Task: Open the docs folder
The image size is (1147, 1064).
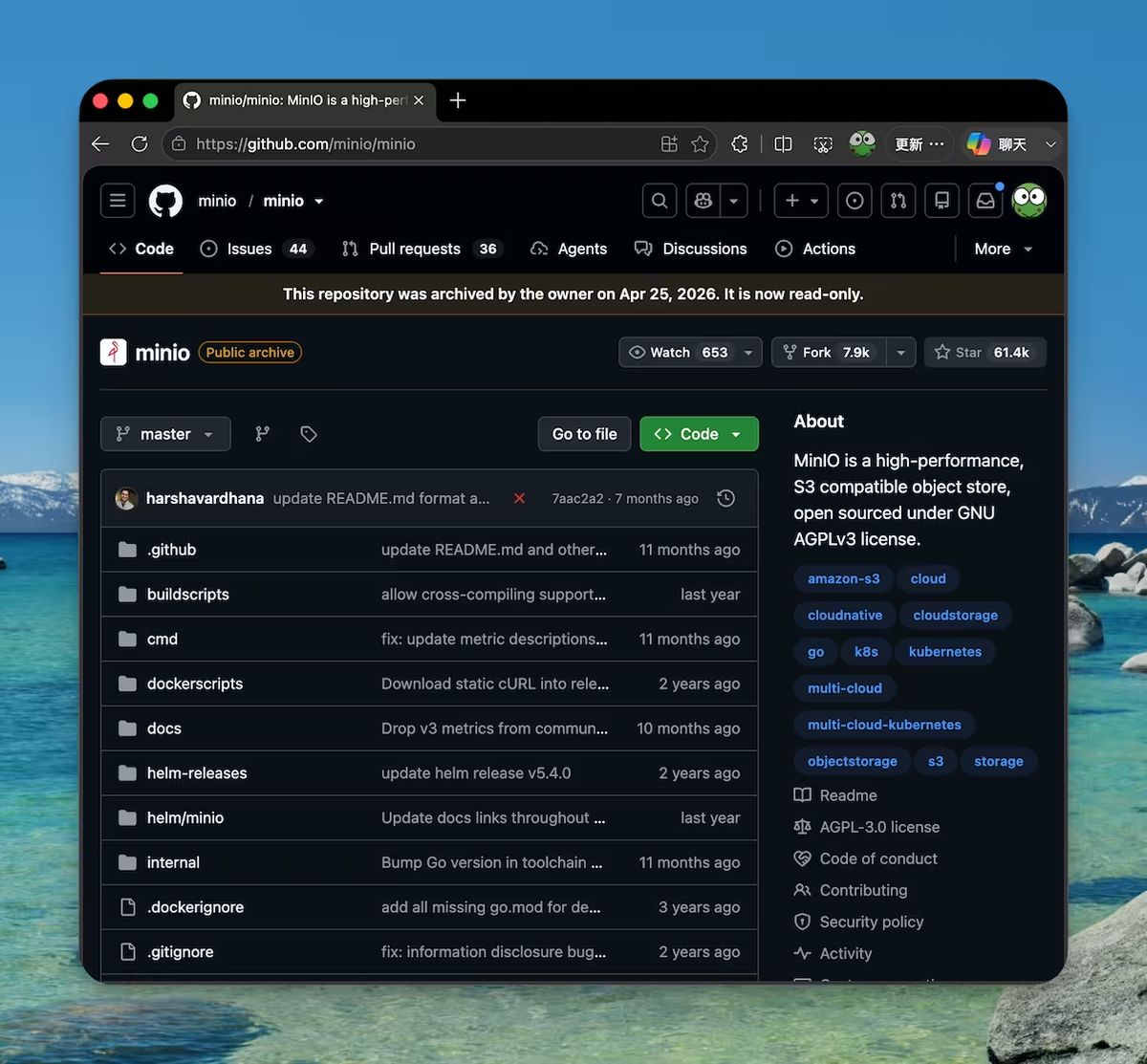Action: point(164,728)
